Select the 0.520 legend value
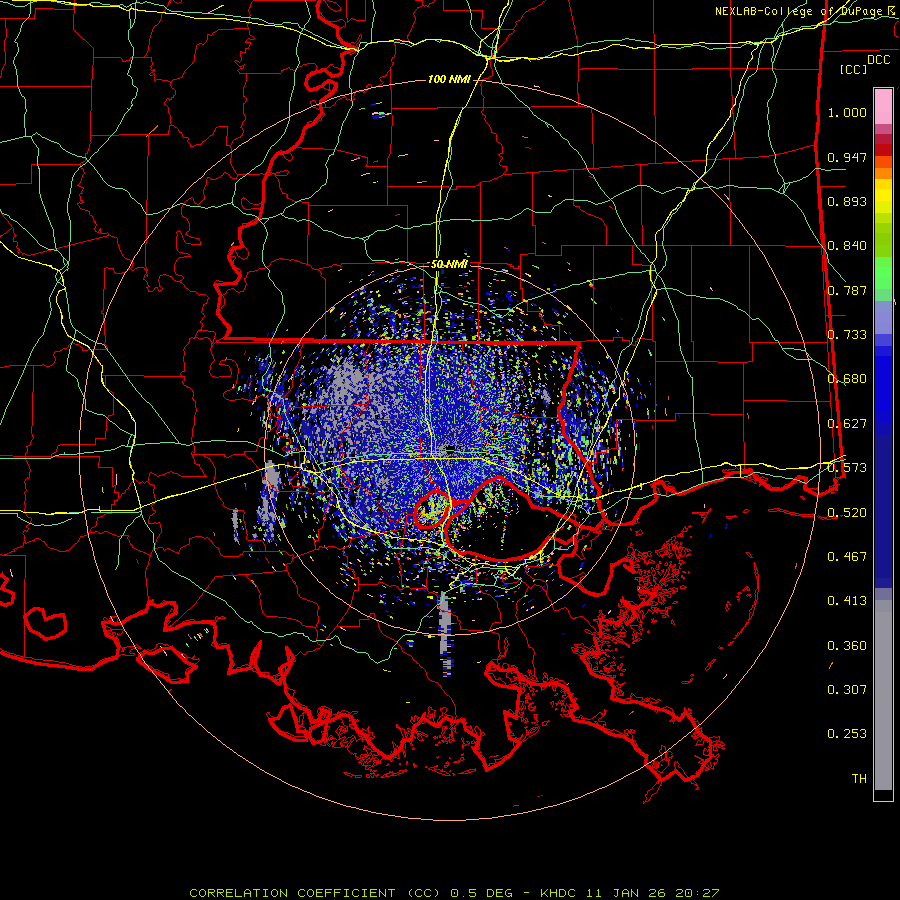 coord(847,512)
